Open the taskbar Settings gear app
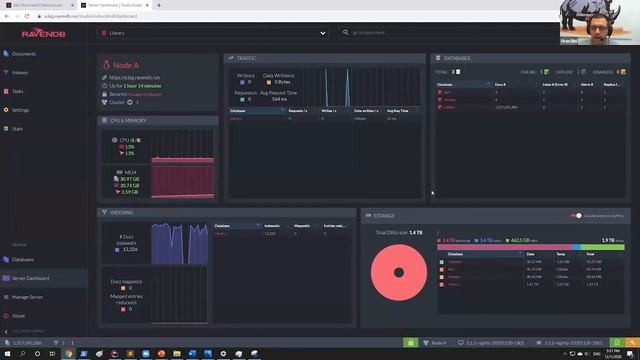The height and width of the screenshot is (360, 640). [223, 354]
